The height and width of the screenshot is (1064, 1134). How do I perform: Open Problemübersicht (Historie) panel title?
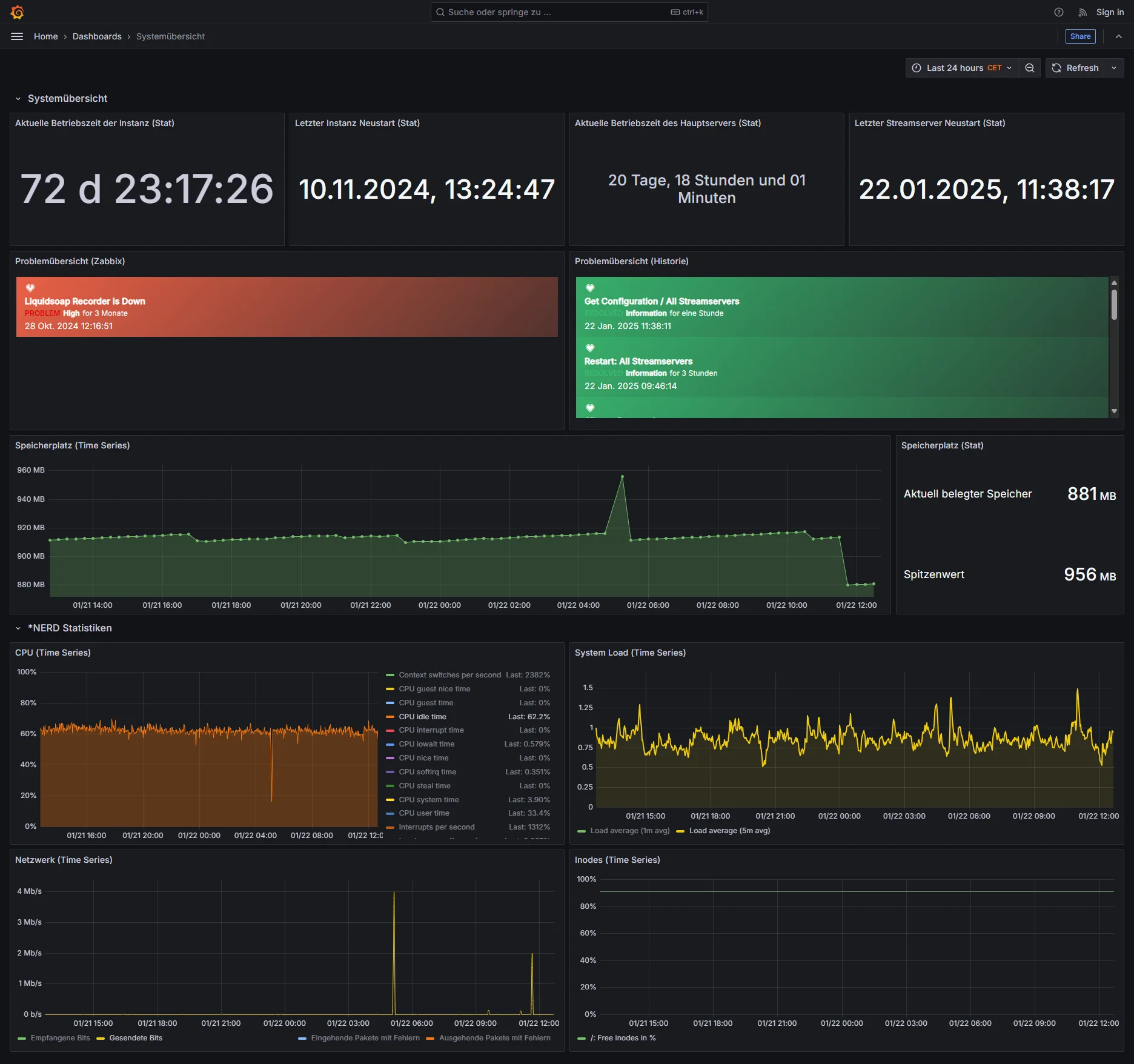pyautogui.click(x=632, y=261)
